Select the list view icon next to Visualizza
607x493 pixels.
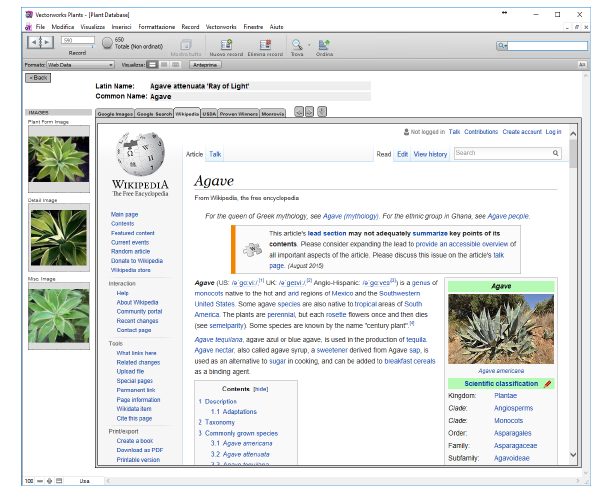164,65
